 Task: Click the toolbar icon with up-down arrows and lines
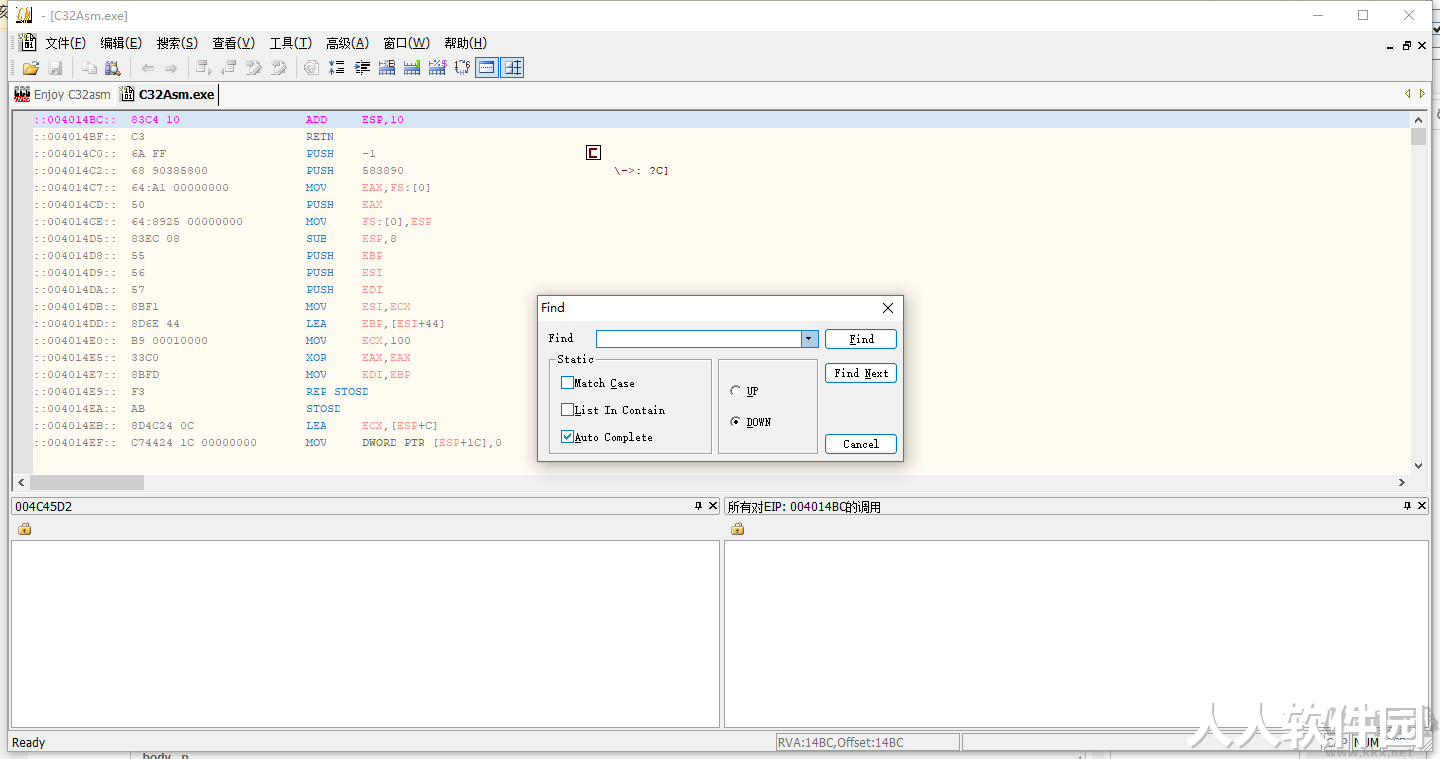click(x=337, y=68)
